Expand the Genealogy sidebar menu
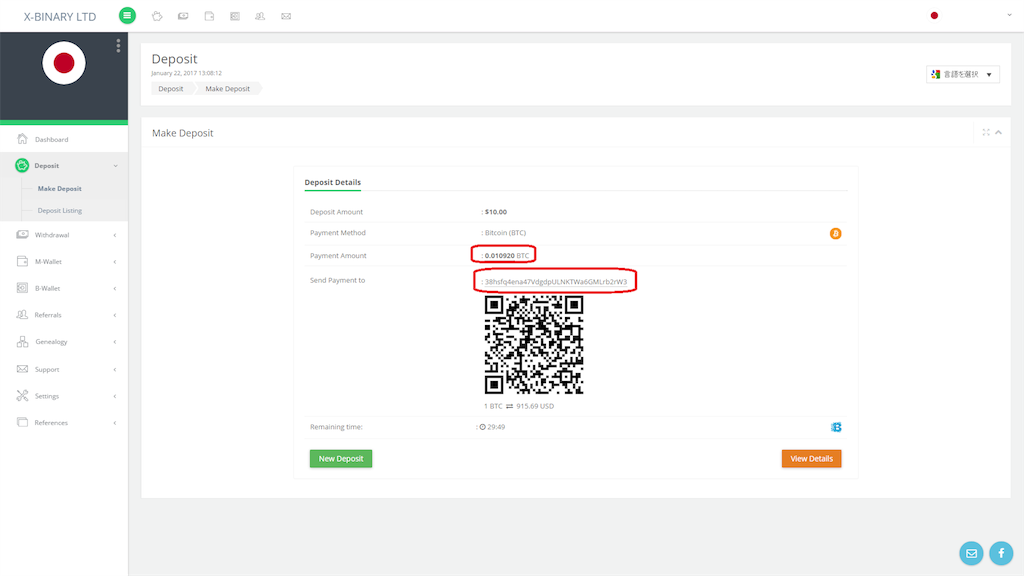Image resolution: width=1024 pixels, height=576 pixels. [x=64, y=342]
